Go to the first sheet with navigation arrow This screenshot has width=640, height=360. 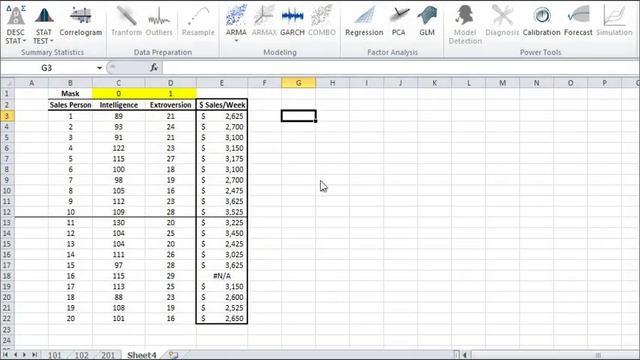[x=6, y=355]
